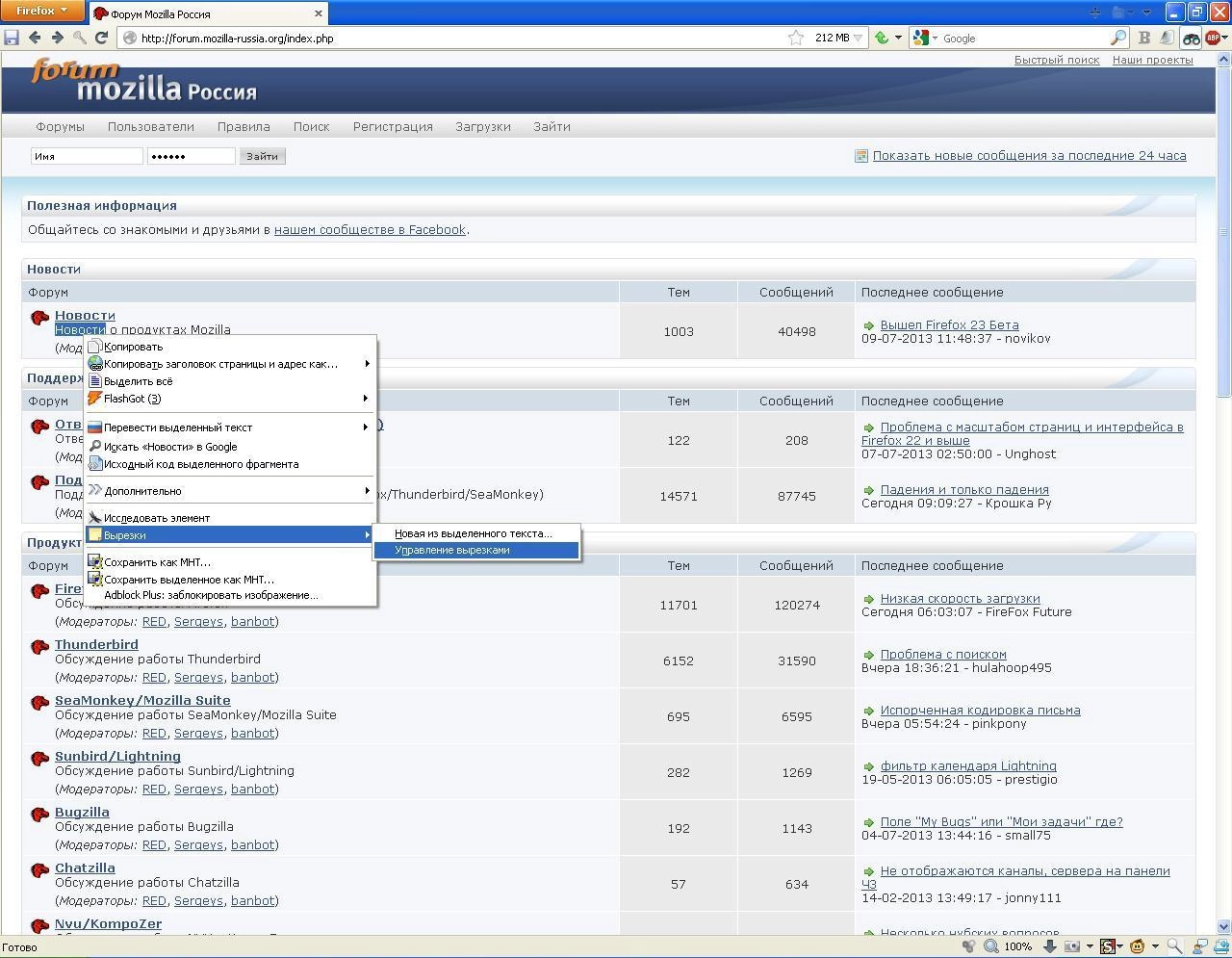The height and width of the screenshot is (958, 1232).
Task: Open the Форумы navigation item
Action: point(60,126)
